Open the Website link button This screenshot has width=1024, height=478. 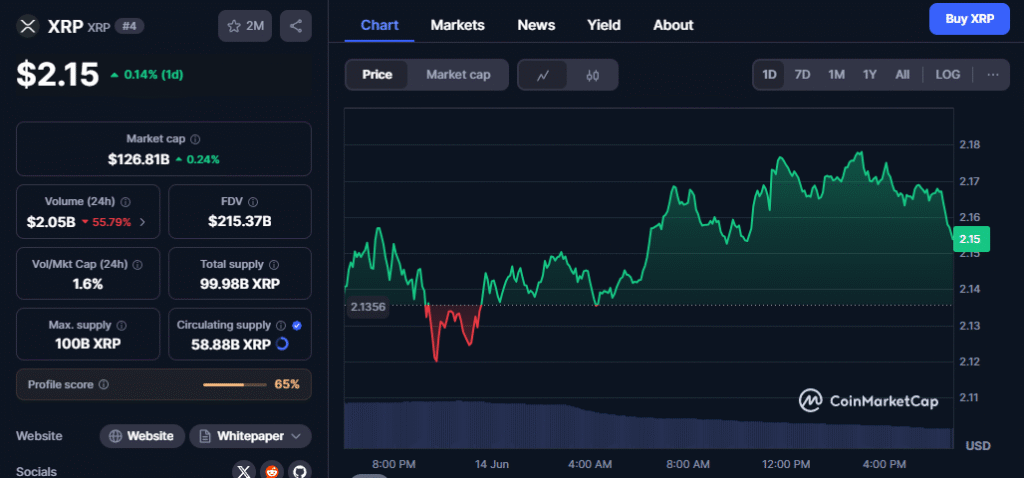(x=142, y=436)
